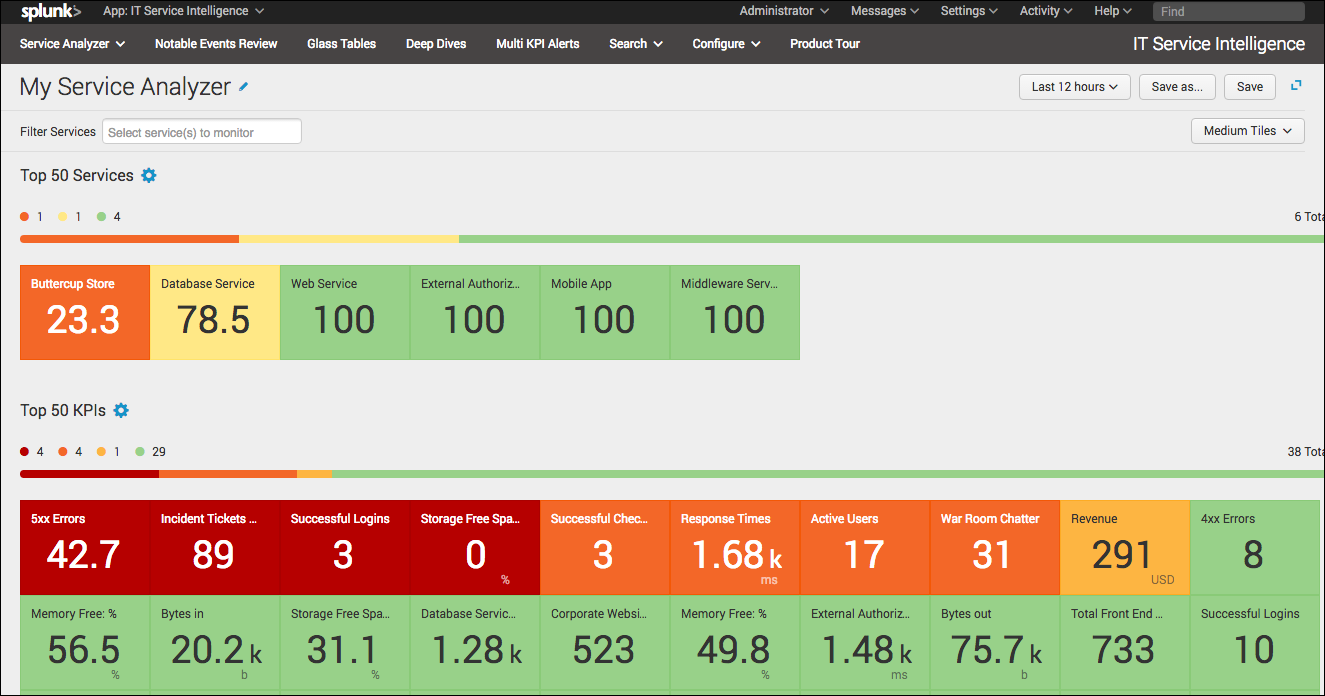Viewport: 1325px width, 696px height.
Task: Click the Splunk logo
Action: coord(50,12)
